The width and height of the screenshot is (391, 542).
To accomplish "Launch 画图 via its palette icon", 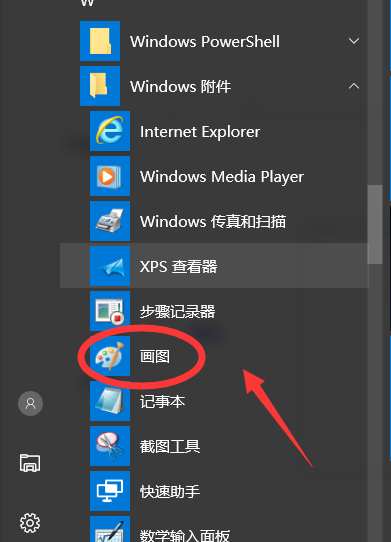I will click(x=110, y=356).
